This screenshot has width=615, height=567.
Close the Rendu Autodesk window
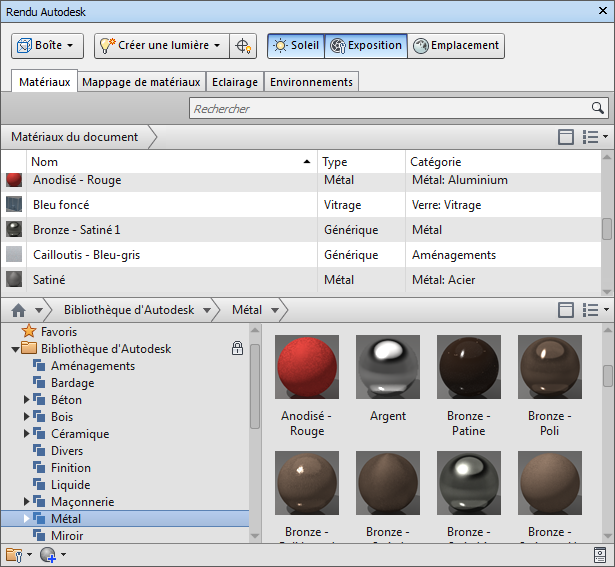click(x=603, y=11)
